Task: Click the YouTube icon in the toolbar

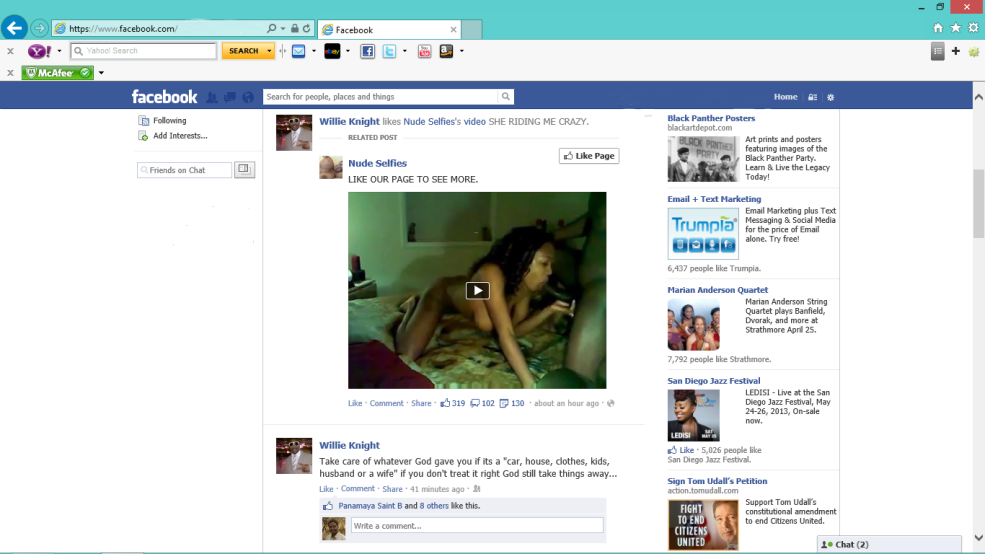Action: coord(424,51)
